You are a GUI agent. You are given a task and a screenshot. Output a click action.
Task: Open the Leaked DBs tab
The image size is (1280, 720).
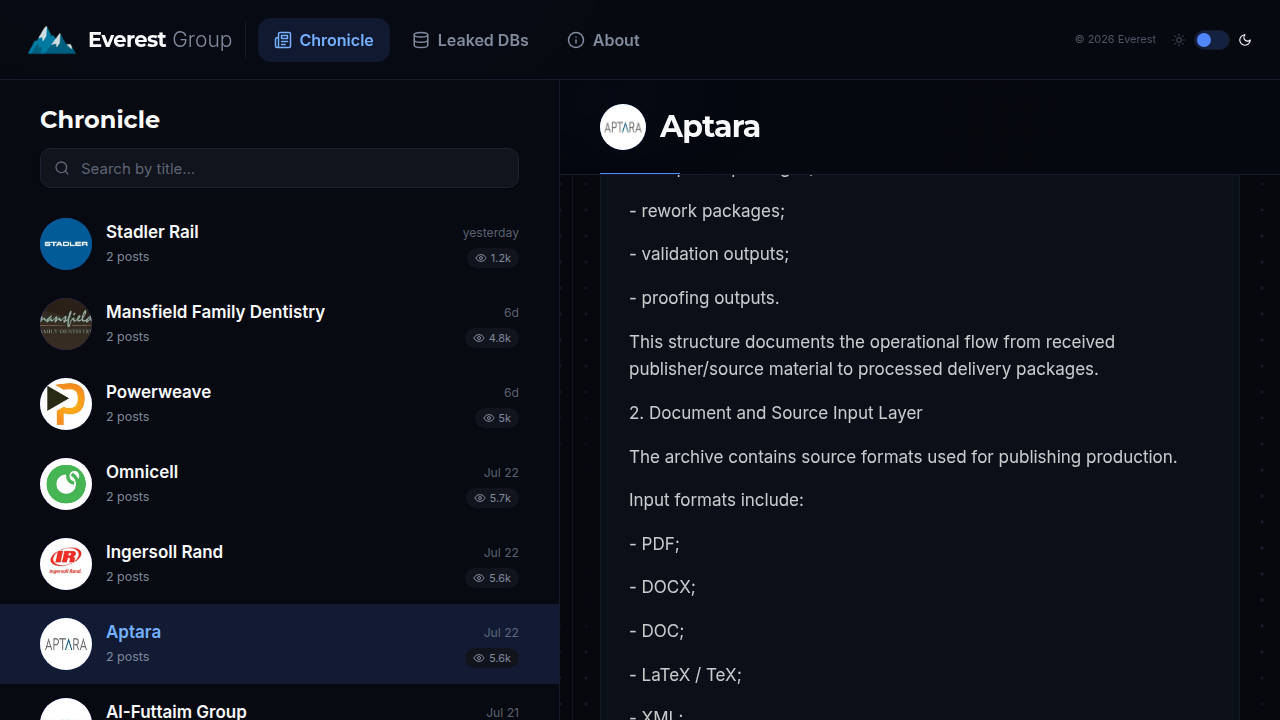(471, 40)
